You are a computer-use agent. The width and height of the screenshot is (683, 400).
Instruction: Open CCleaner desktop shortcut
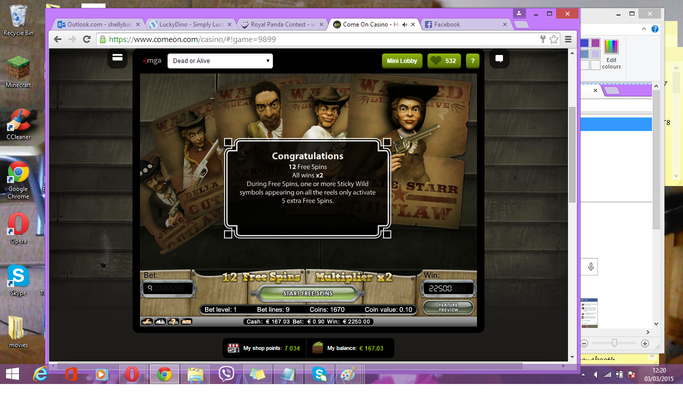pyautogui.click(x=18, y=124)
